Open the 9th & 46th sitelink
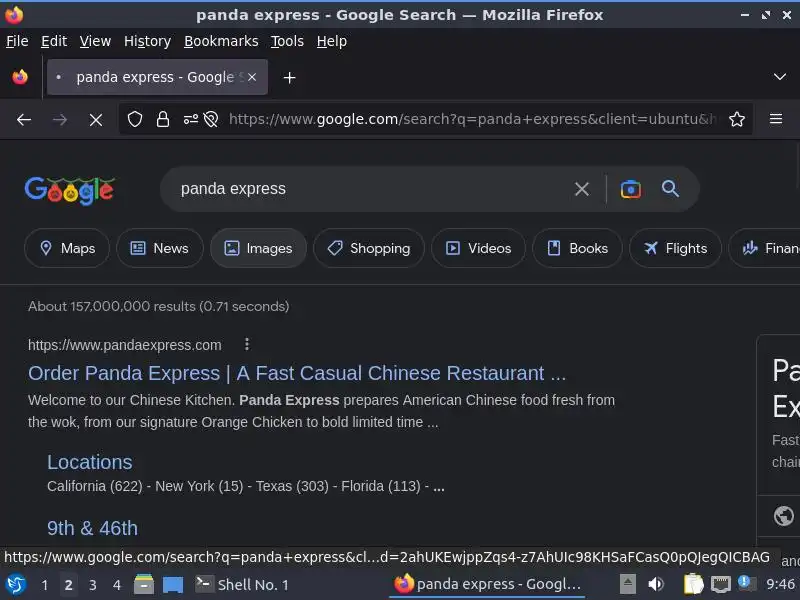800x600 pixels. pyautogui.click(x=92, y=528)
